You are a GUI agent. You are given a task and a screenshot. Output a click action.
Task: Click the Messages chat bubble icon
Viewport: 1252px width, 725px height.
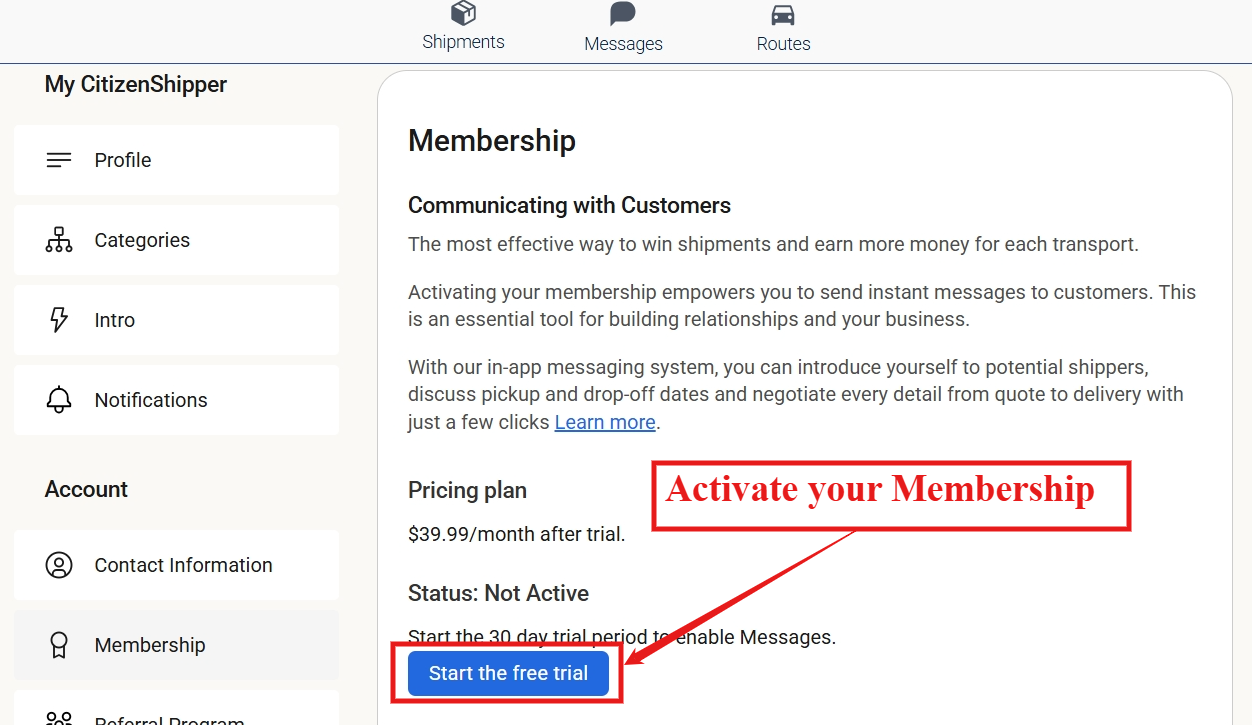click(x=623, y=14)
